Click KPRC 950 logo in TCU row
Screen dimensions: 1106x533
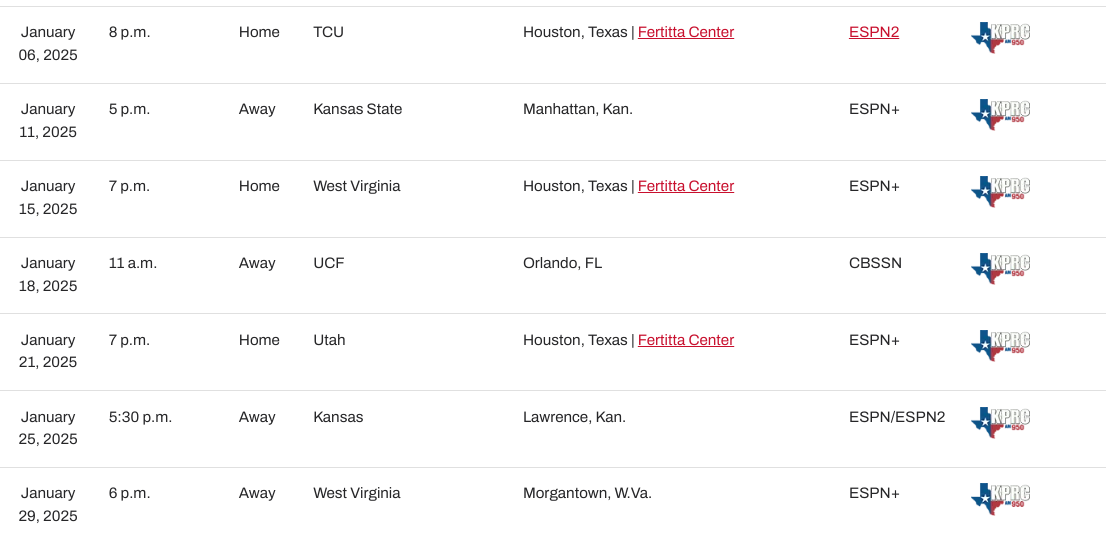click(x=1000, y=37)
